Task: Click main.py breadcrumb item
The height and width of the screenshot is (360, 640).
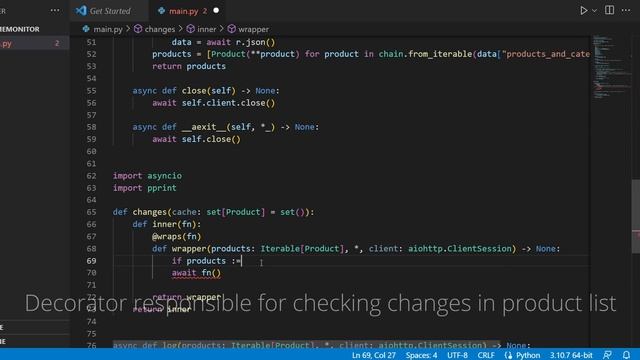Action: click(x=108, y=29)
